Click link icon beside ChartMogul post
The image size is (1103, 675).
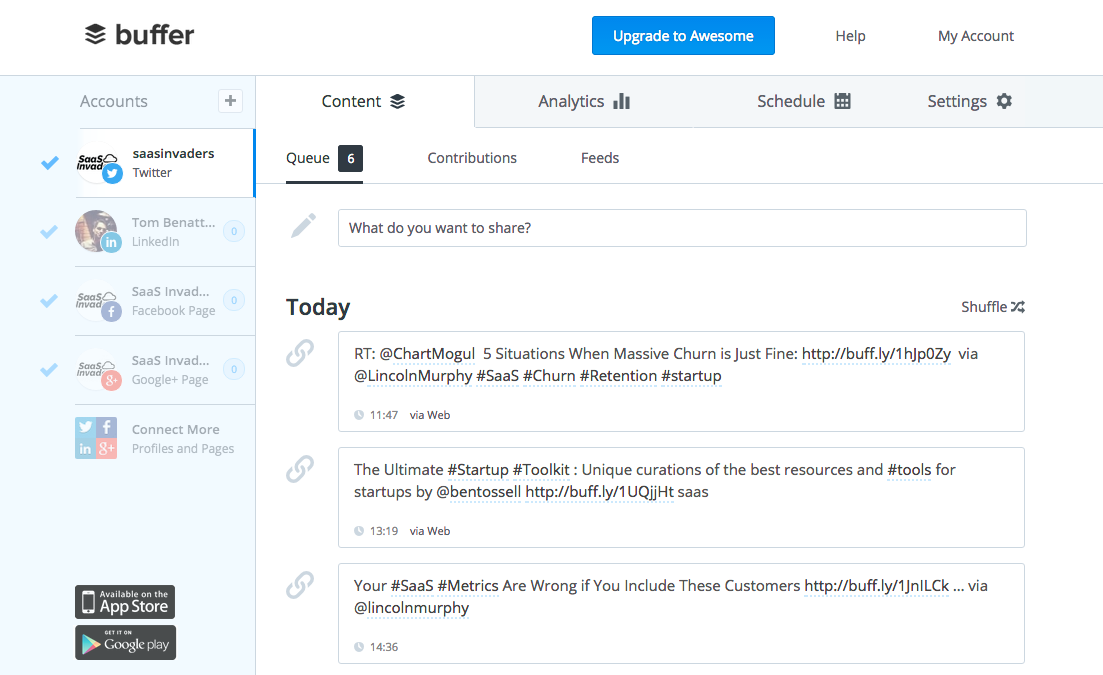coord(300,353)
